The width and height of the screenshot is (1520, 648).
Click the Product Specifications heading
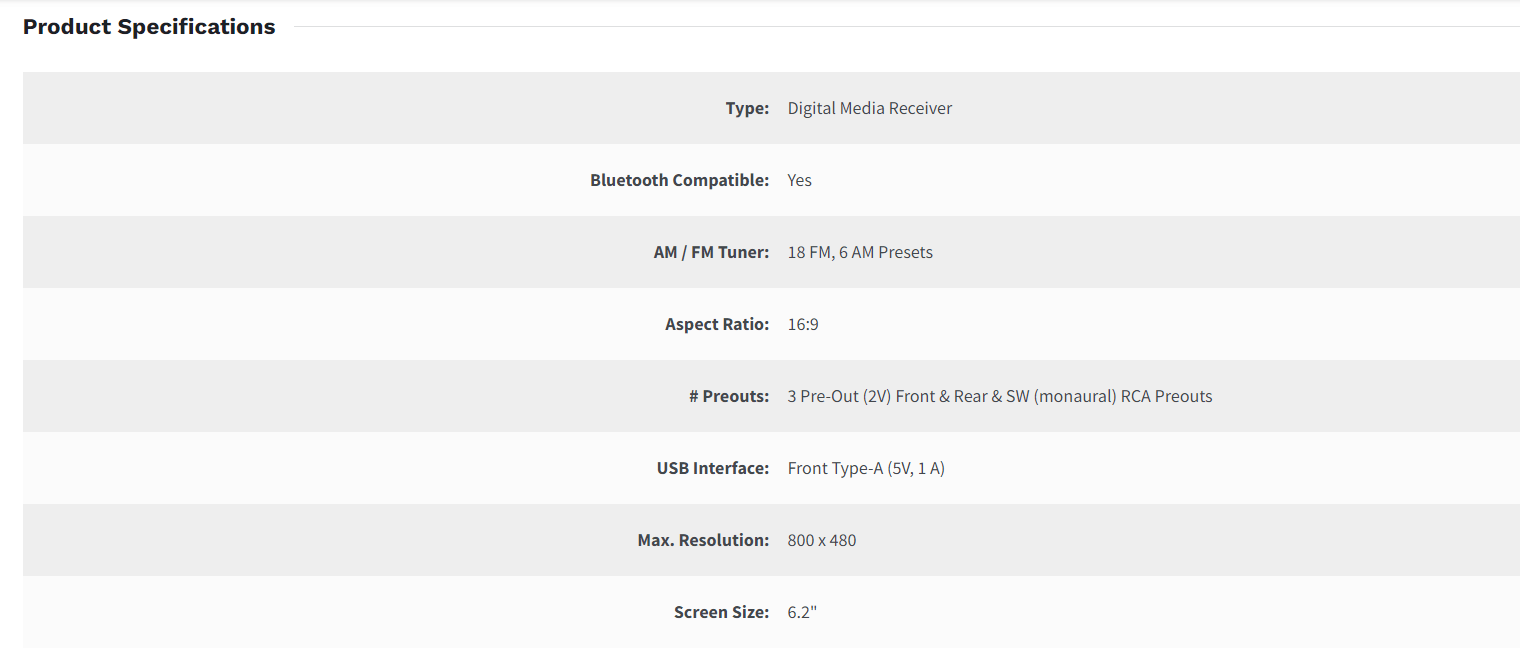coord(149,27)
